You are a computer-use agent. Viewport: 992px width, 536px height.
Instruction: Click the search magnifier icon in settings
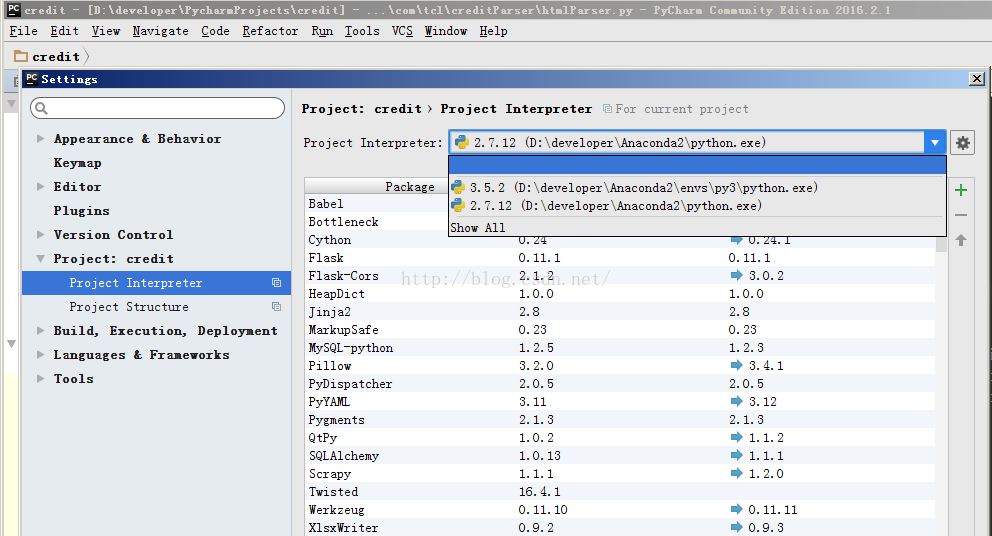tap(41, 108)
